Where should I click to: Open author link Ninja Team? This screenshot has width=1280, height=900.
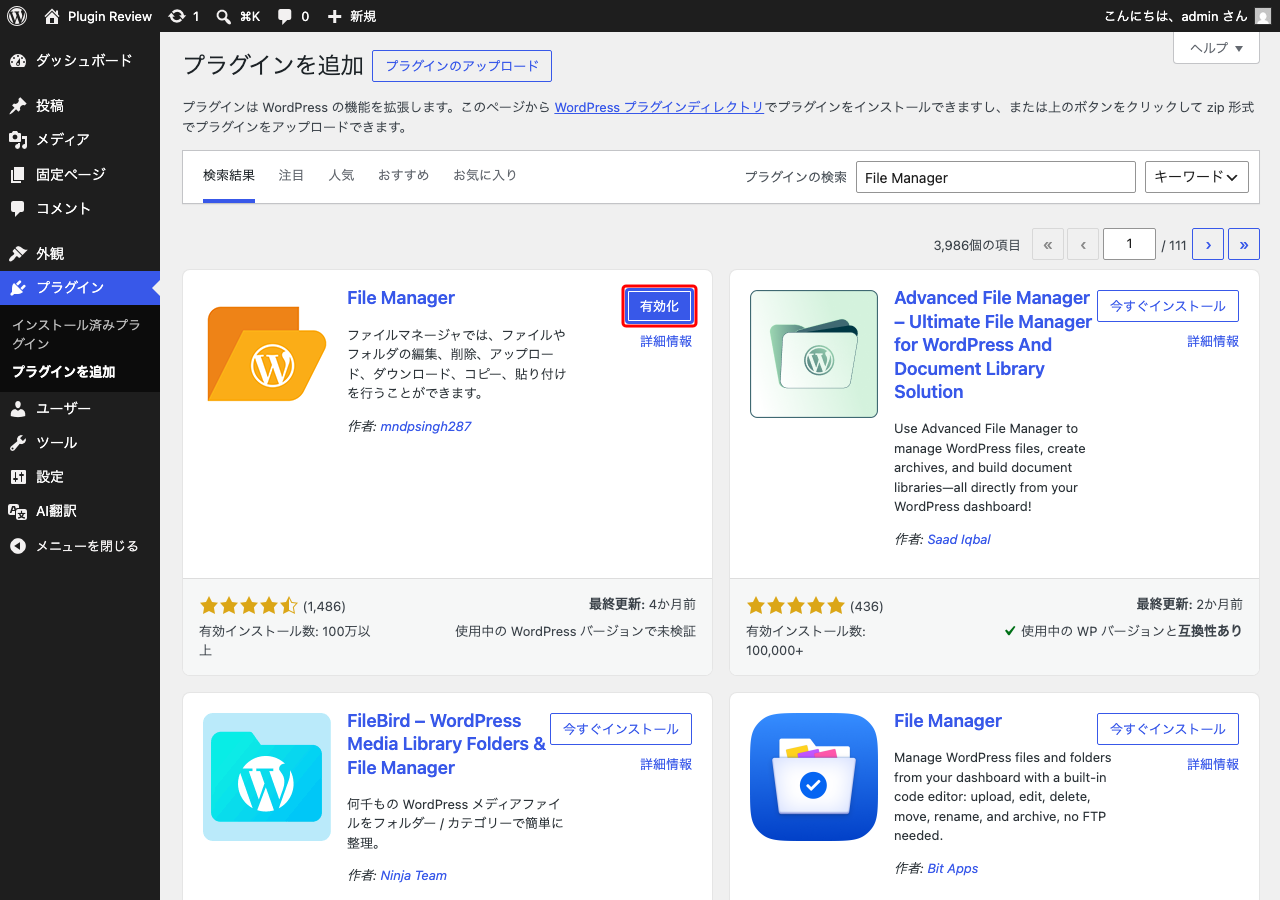click(x=414, y=875)
